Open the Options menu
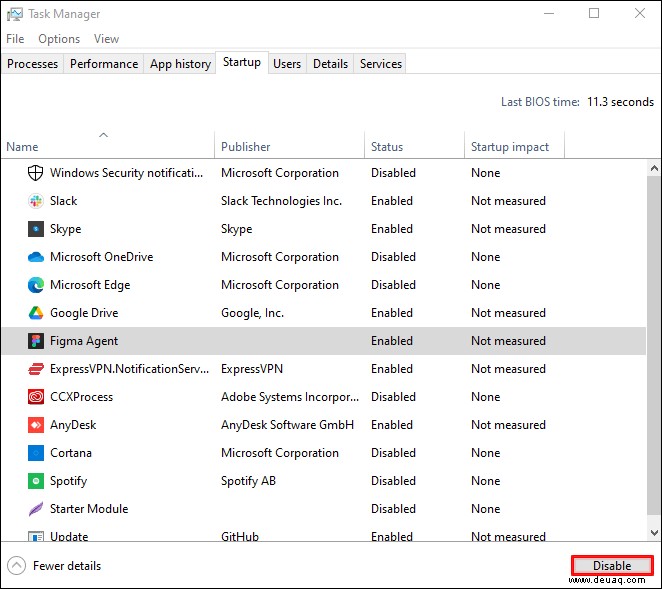The image size is (662, 589). pyautogui.click(x=59, y=39)
